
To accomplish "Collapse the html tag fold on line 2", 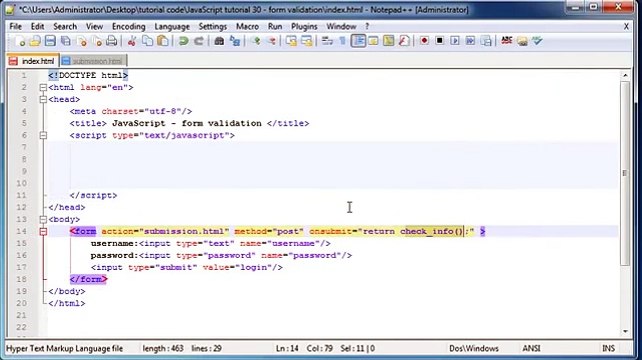I will point(43,87).
